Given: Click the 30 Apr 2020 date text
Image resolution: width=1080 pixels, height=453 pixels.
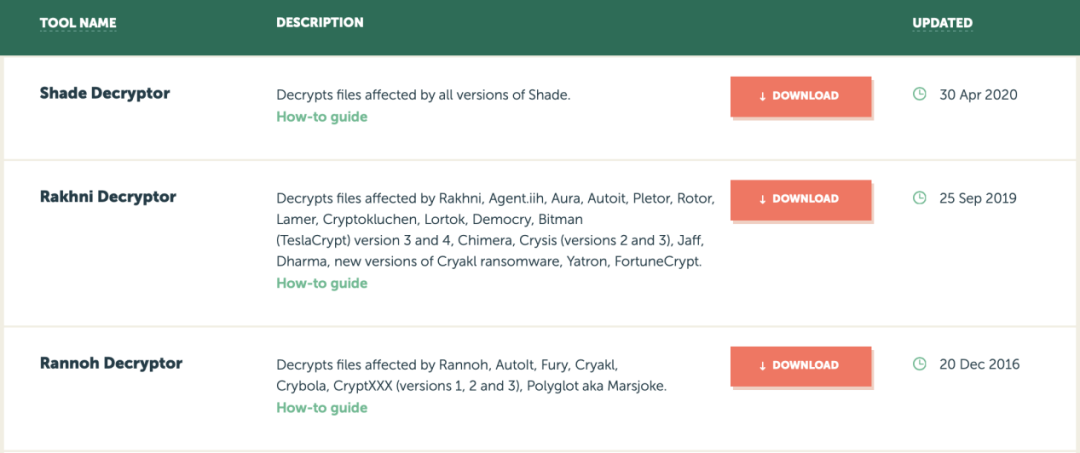Looking at the screenshot, I should pos(978,95).
